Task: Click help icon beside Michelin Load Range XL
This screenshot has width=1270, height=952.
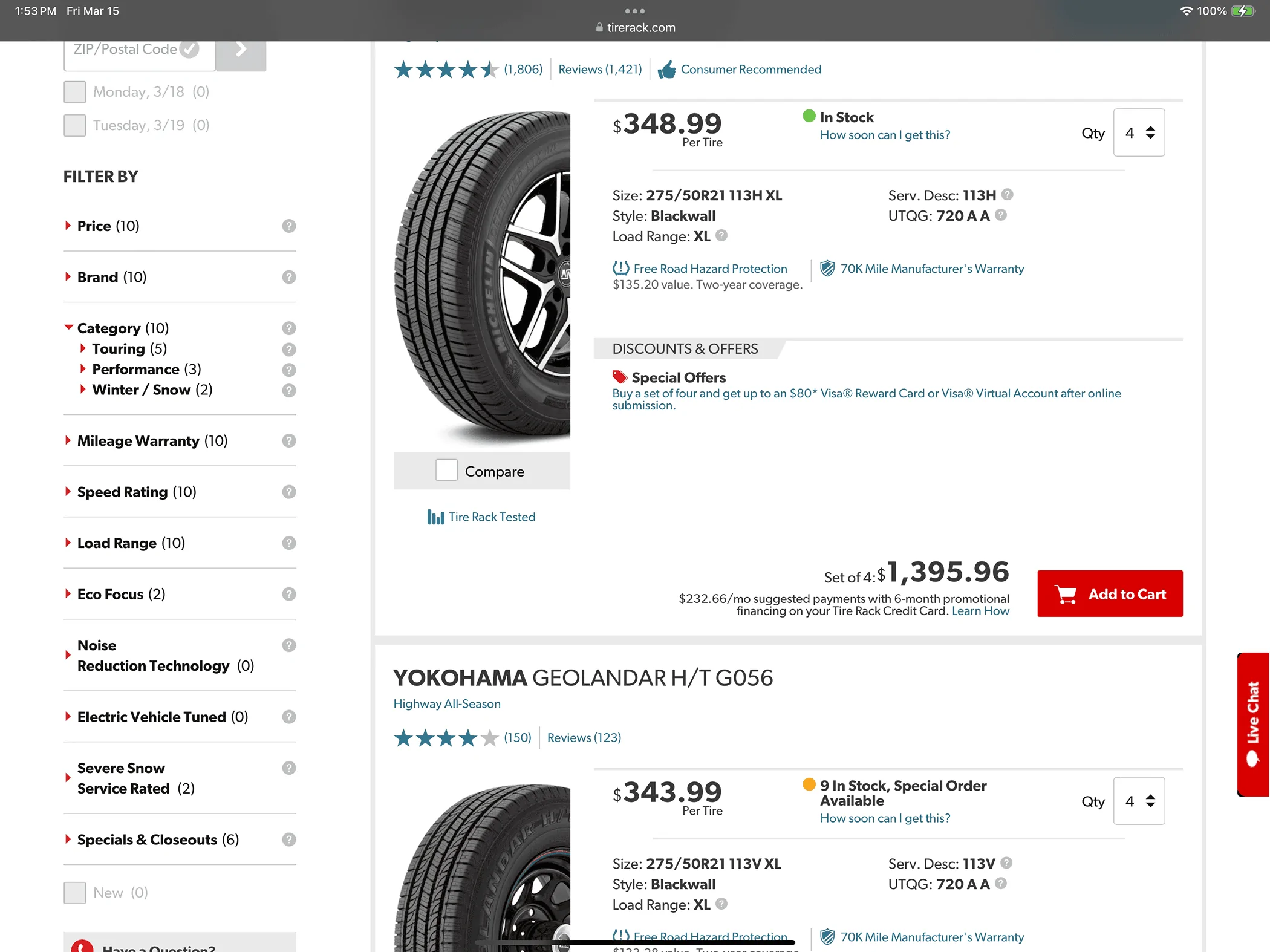Action: tap(721, 235)
